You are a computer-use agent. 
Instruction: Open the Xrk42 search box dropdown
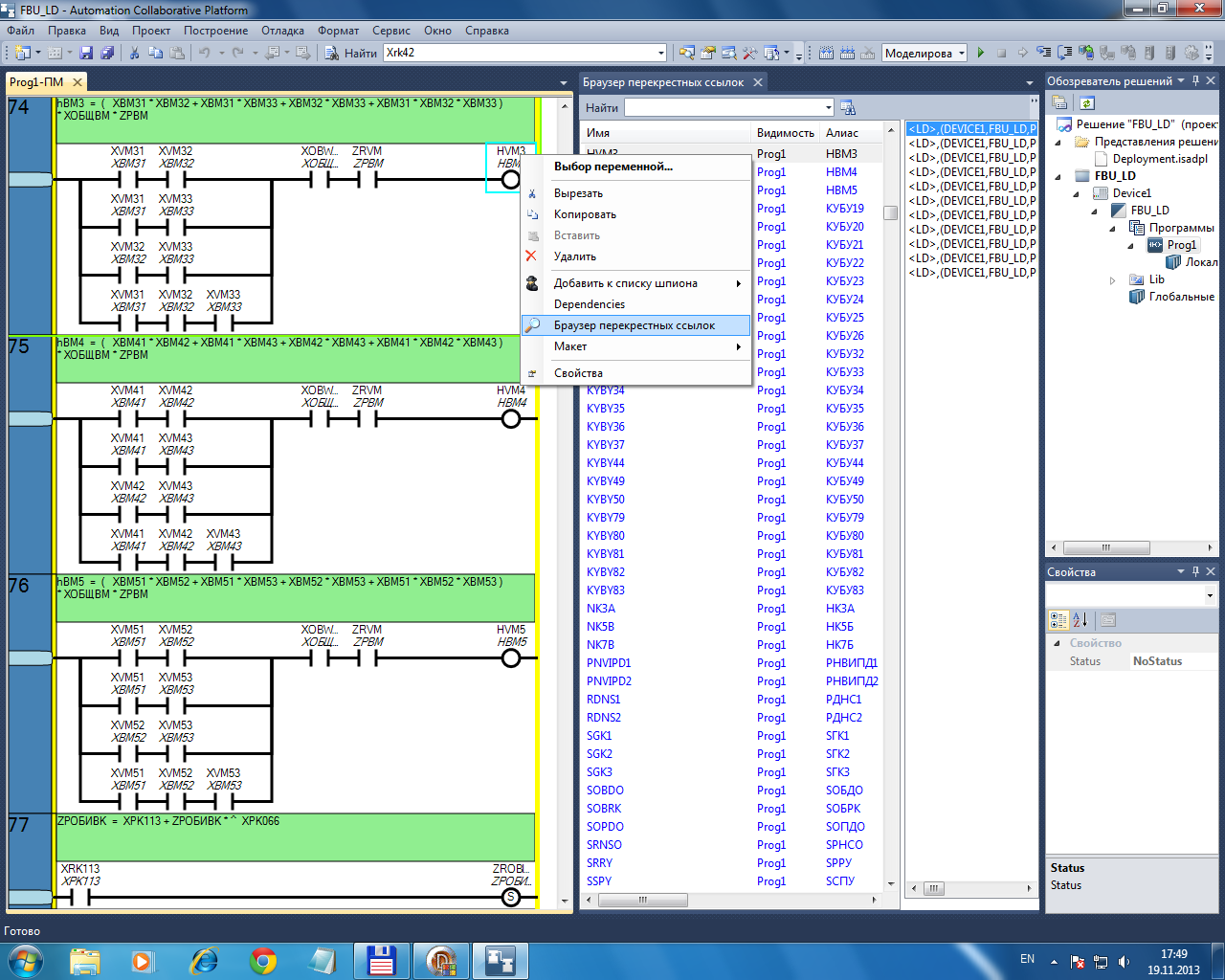click(660, 54)
